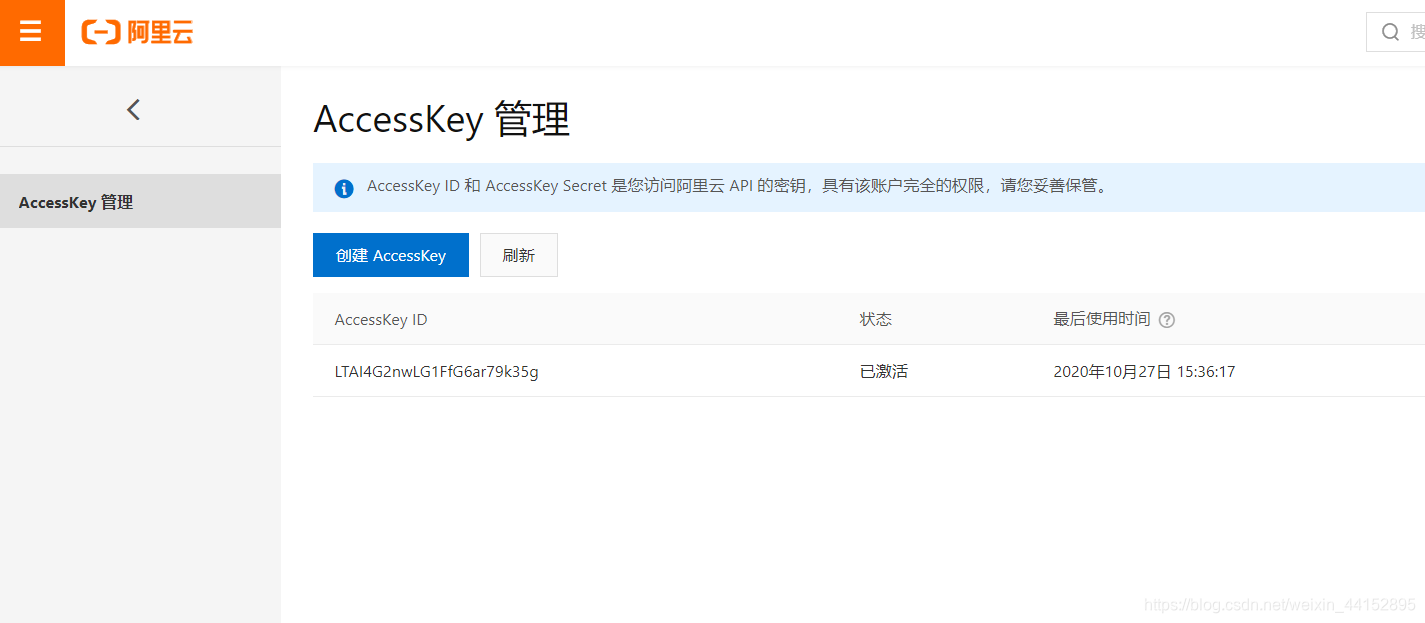The height and width of the screenshot is (623, 1425).
Task: Select AccessKey 管理 sidebar item
Action: (x=140, y=201)
